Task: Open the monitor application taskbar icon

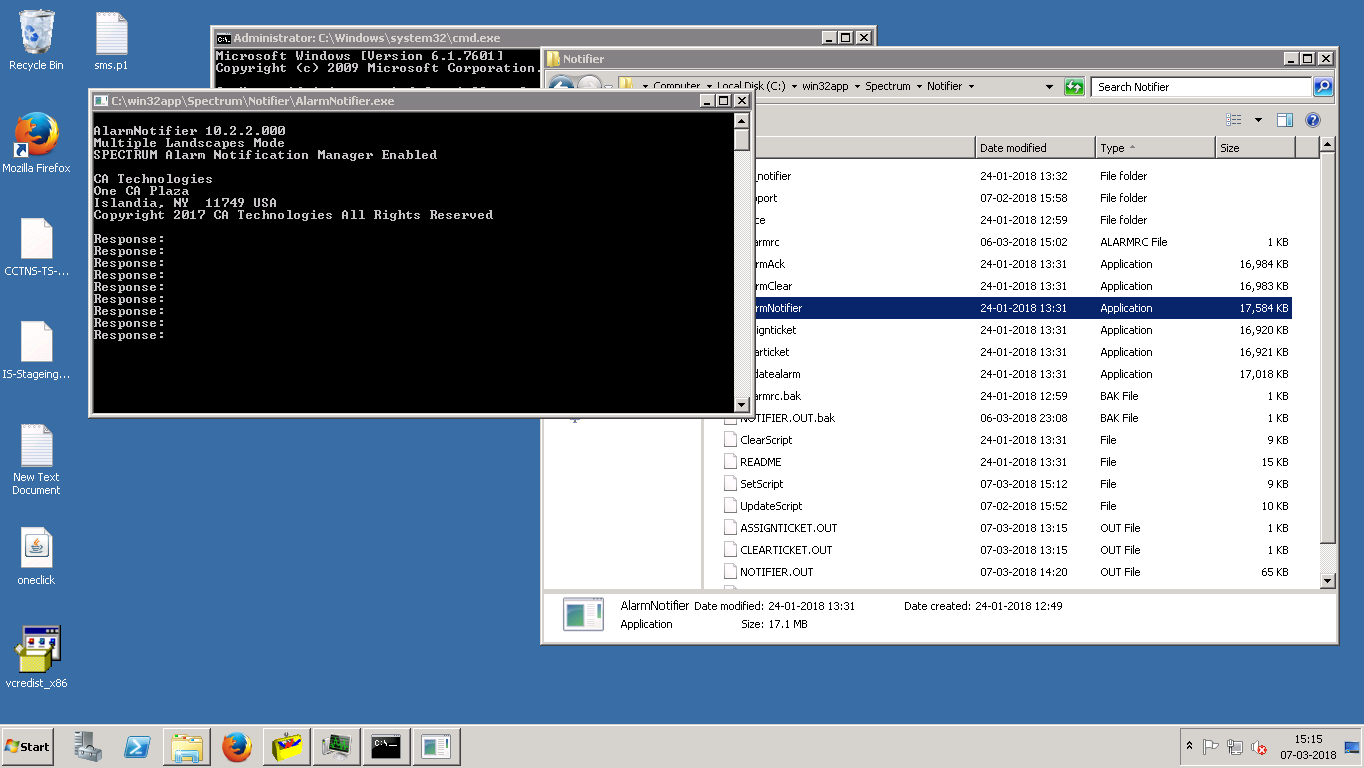Action: [x=337, y=746]
